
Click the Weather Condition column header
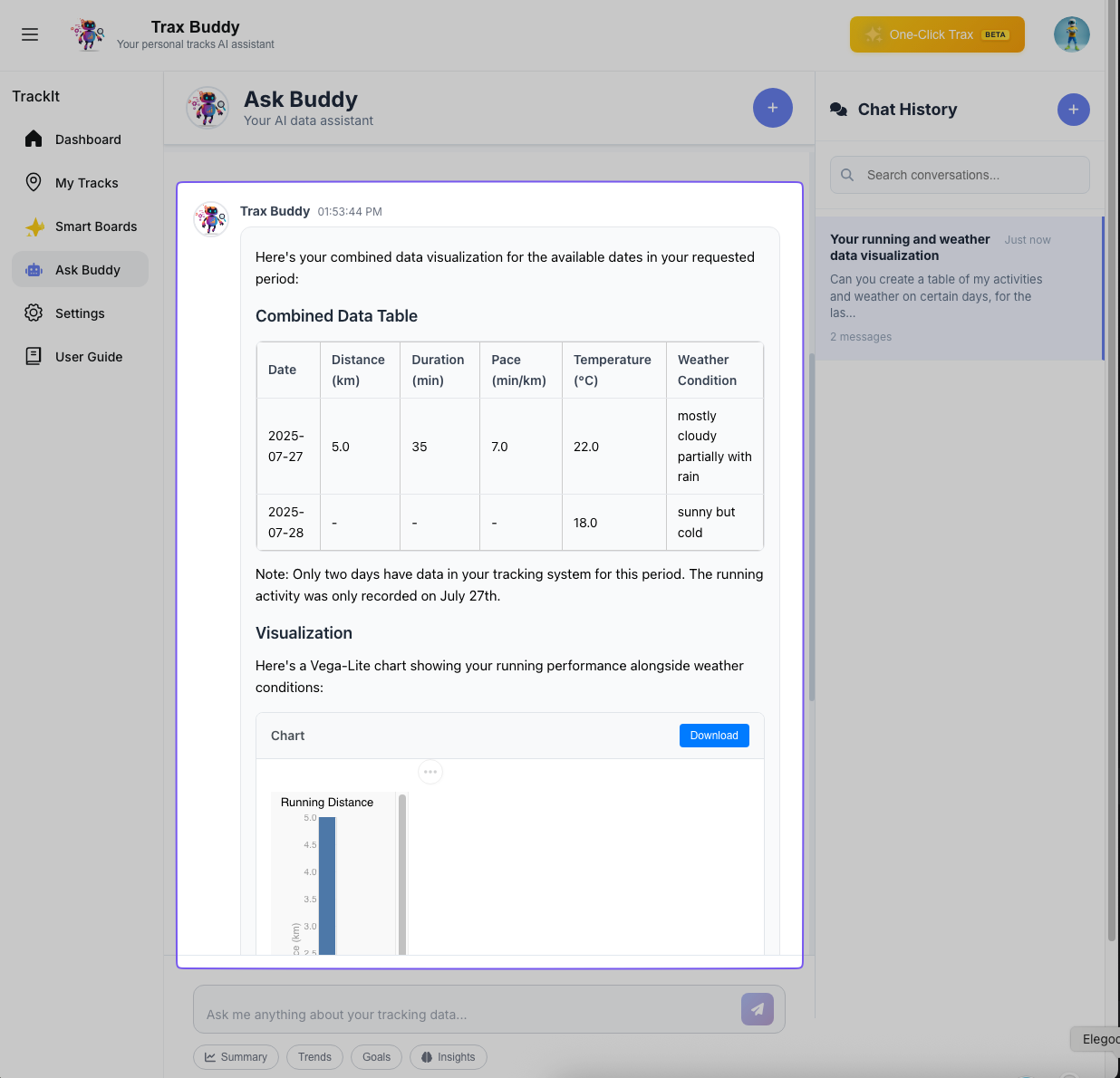point(715,370)
